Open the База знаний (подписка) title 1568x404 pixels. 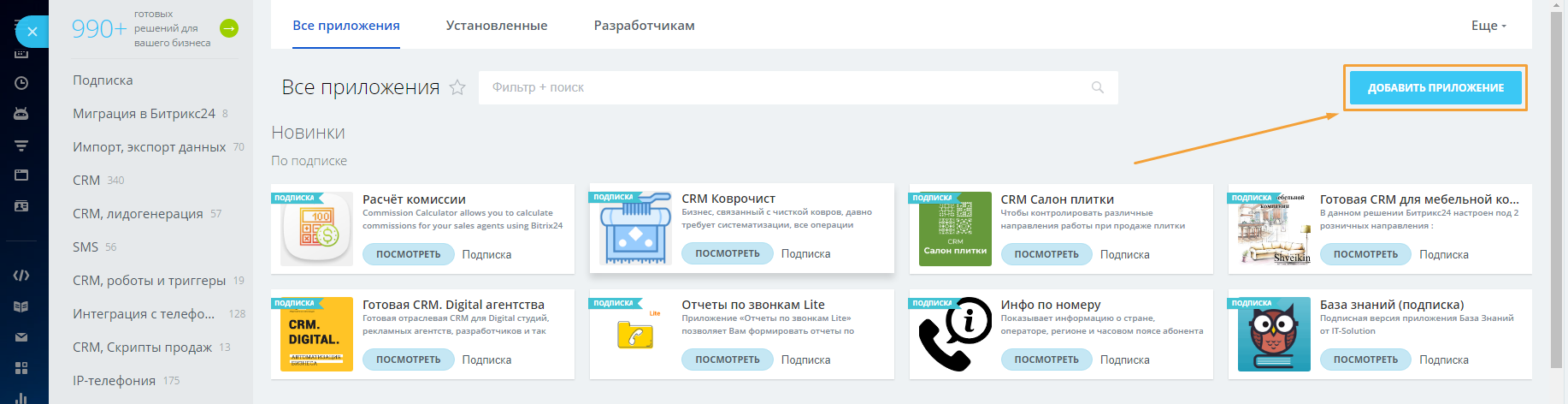(x=1392, y=305)
